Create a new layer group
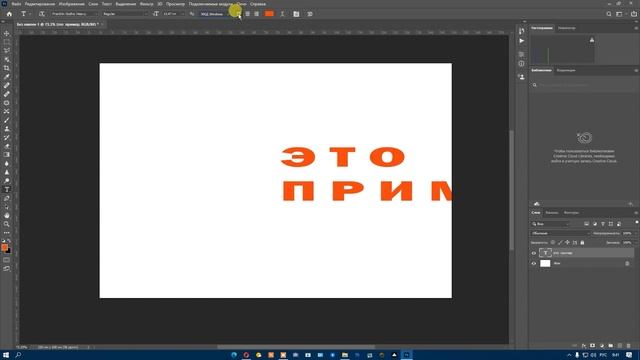 click(611, 346)
